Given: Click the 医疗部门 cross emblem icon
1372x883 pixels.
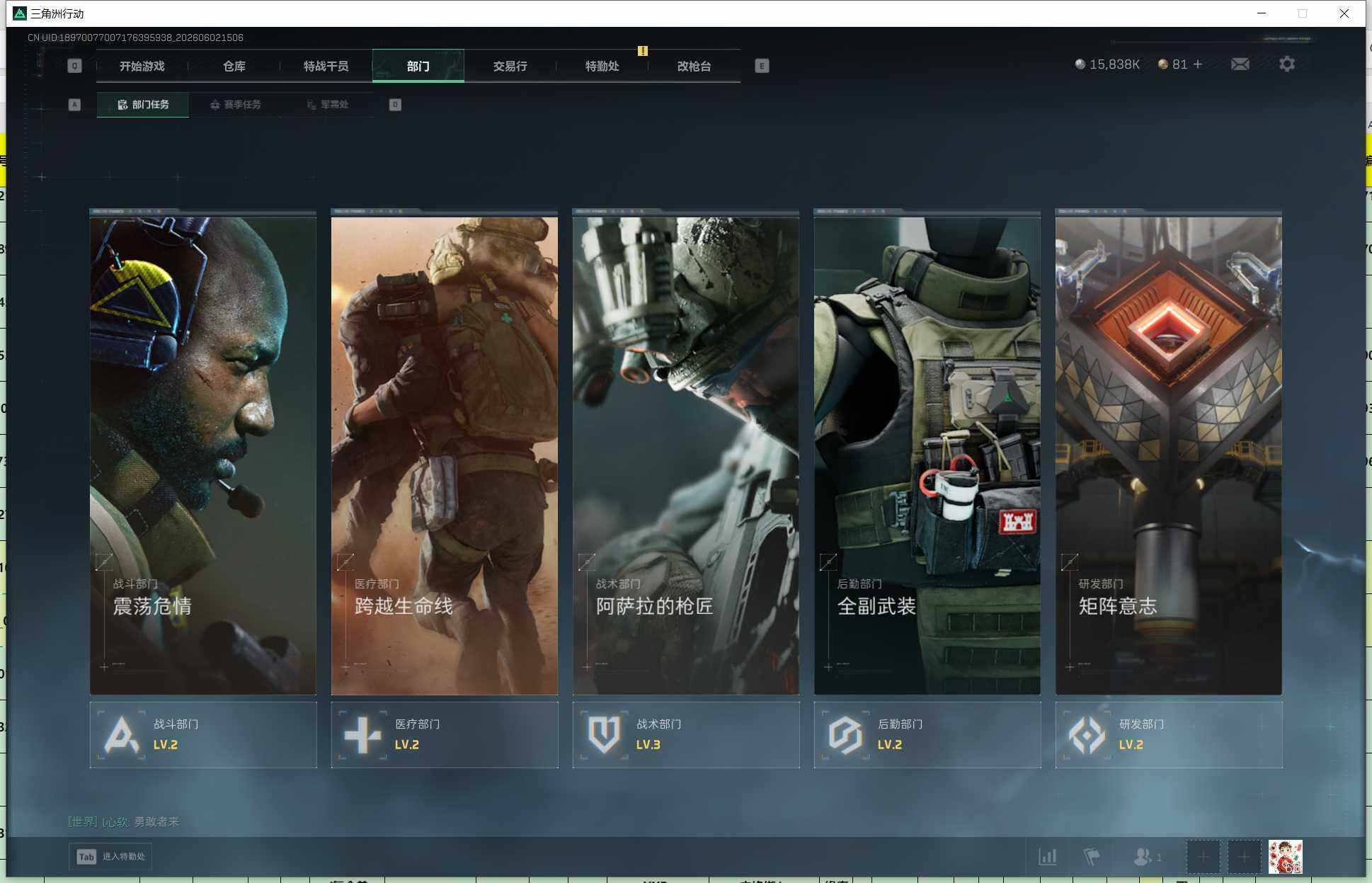Looking at the screenshot, I should 362,735.
